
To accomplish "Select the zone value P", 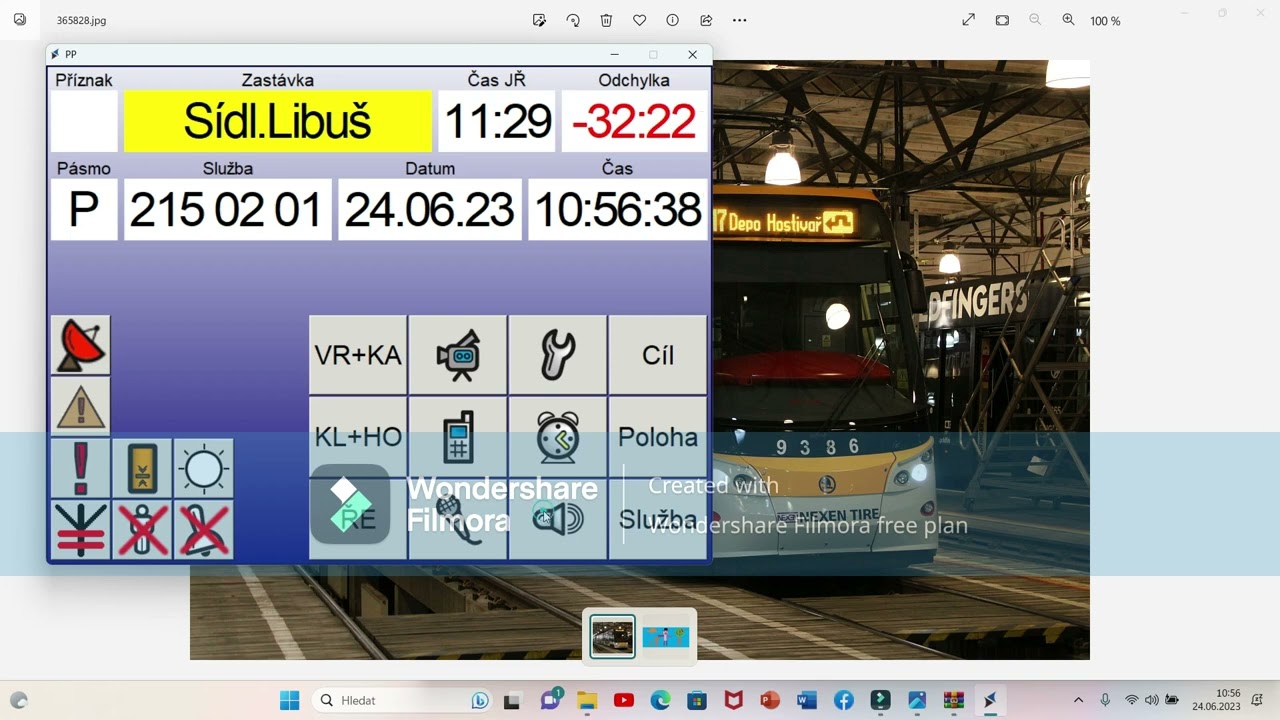I will pyautogui.click(x=84, y=210).
